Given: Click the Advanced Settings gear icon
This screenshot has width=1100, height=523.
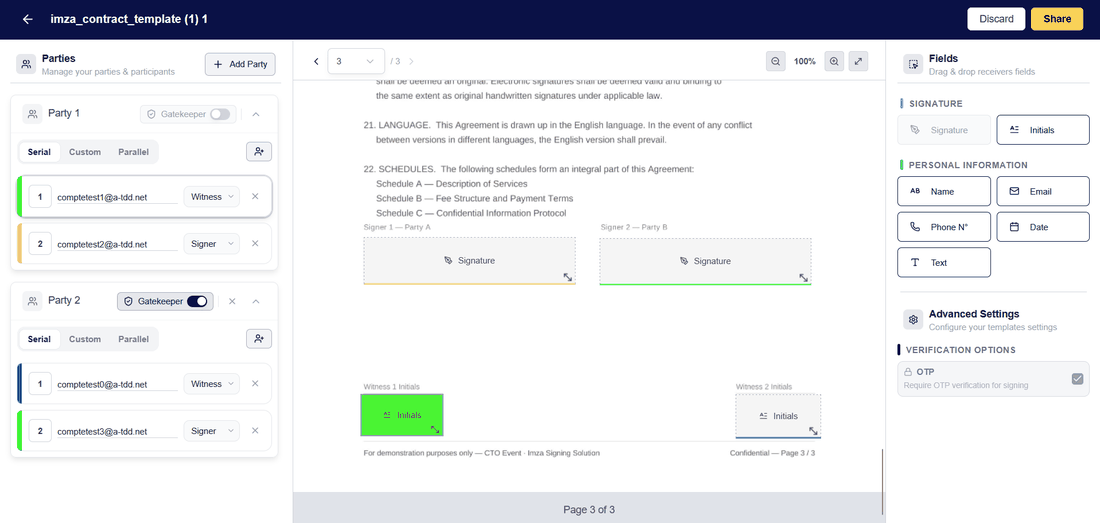Looking at the screenshot, I should [913, 320].
